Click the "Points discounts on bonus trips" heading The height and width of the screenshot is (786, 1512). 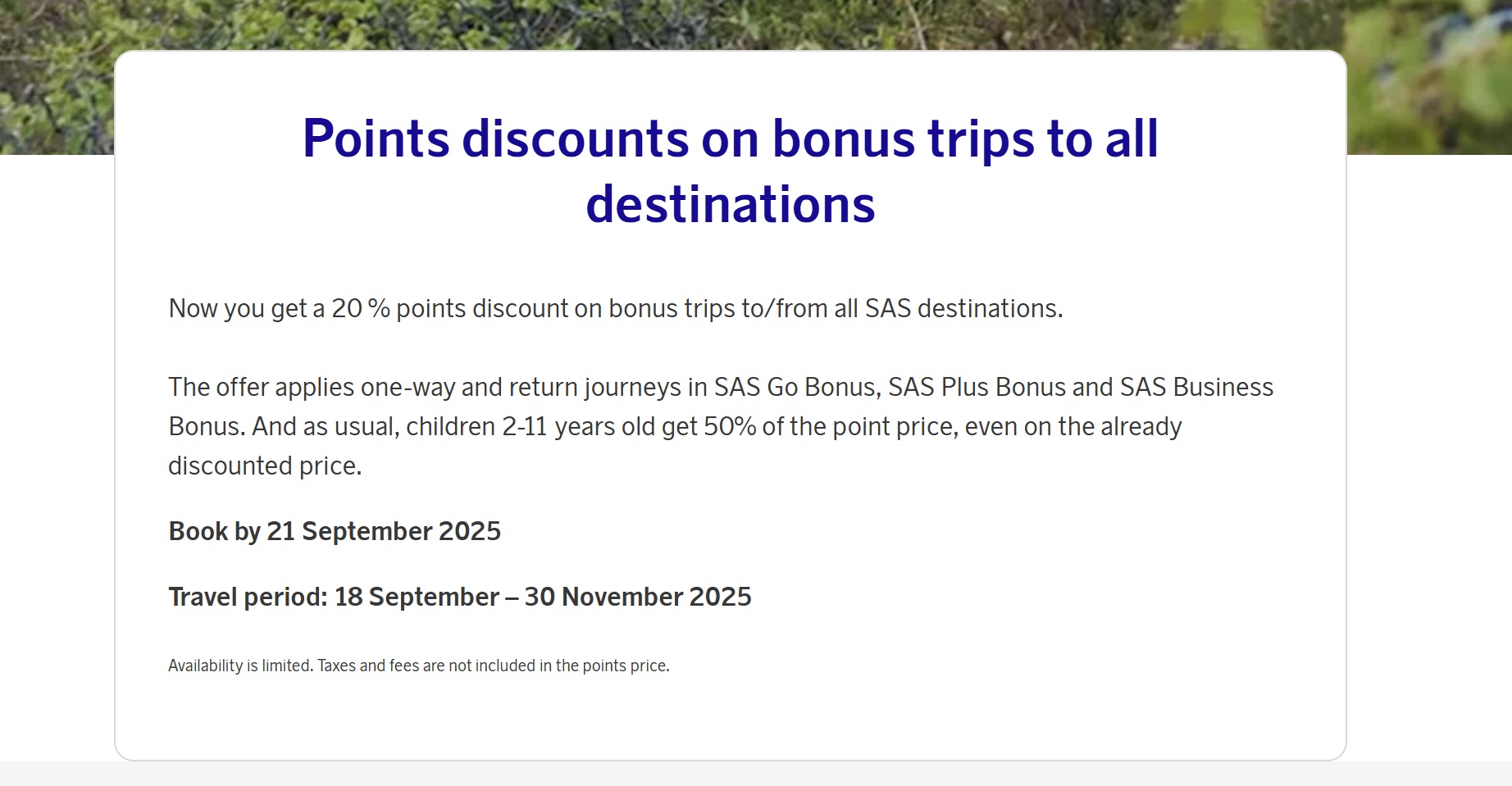730,170
